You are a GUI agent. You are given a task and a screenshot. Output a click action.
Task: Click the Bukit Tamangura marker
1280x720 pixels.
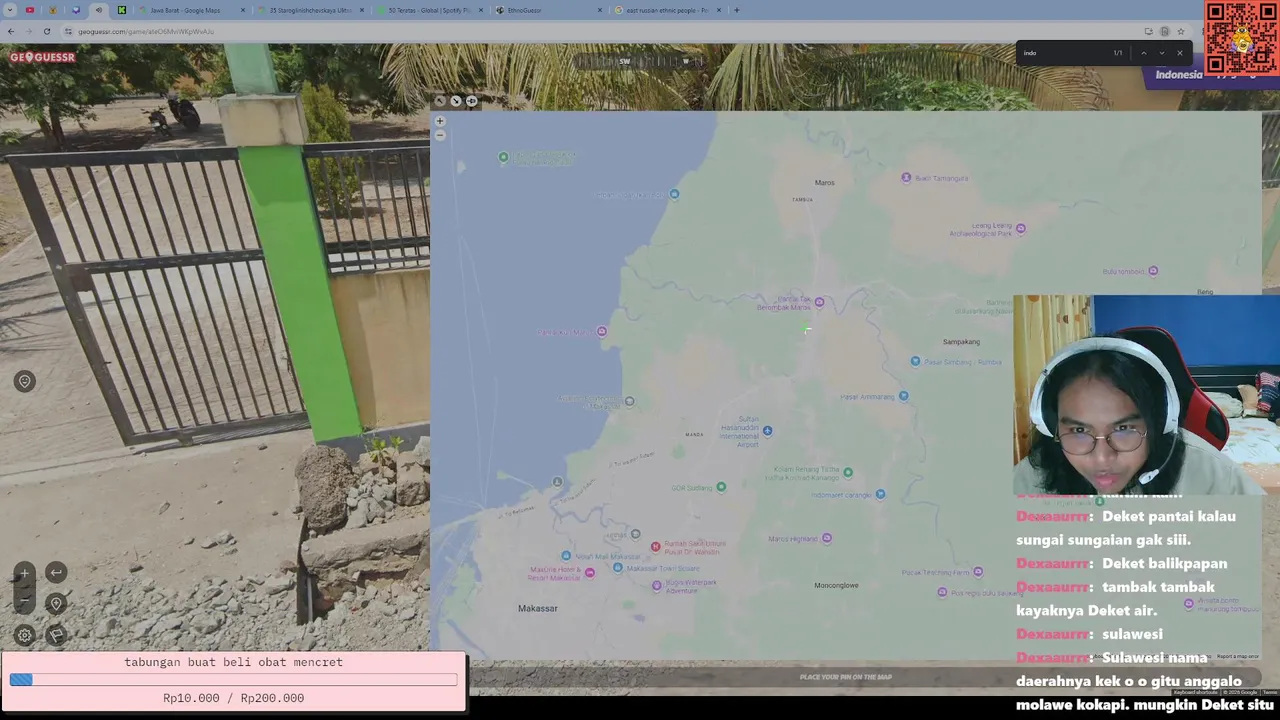point(906,178)
